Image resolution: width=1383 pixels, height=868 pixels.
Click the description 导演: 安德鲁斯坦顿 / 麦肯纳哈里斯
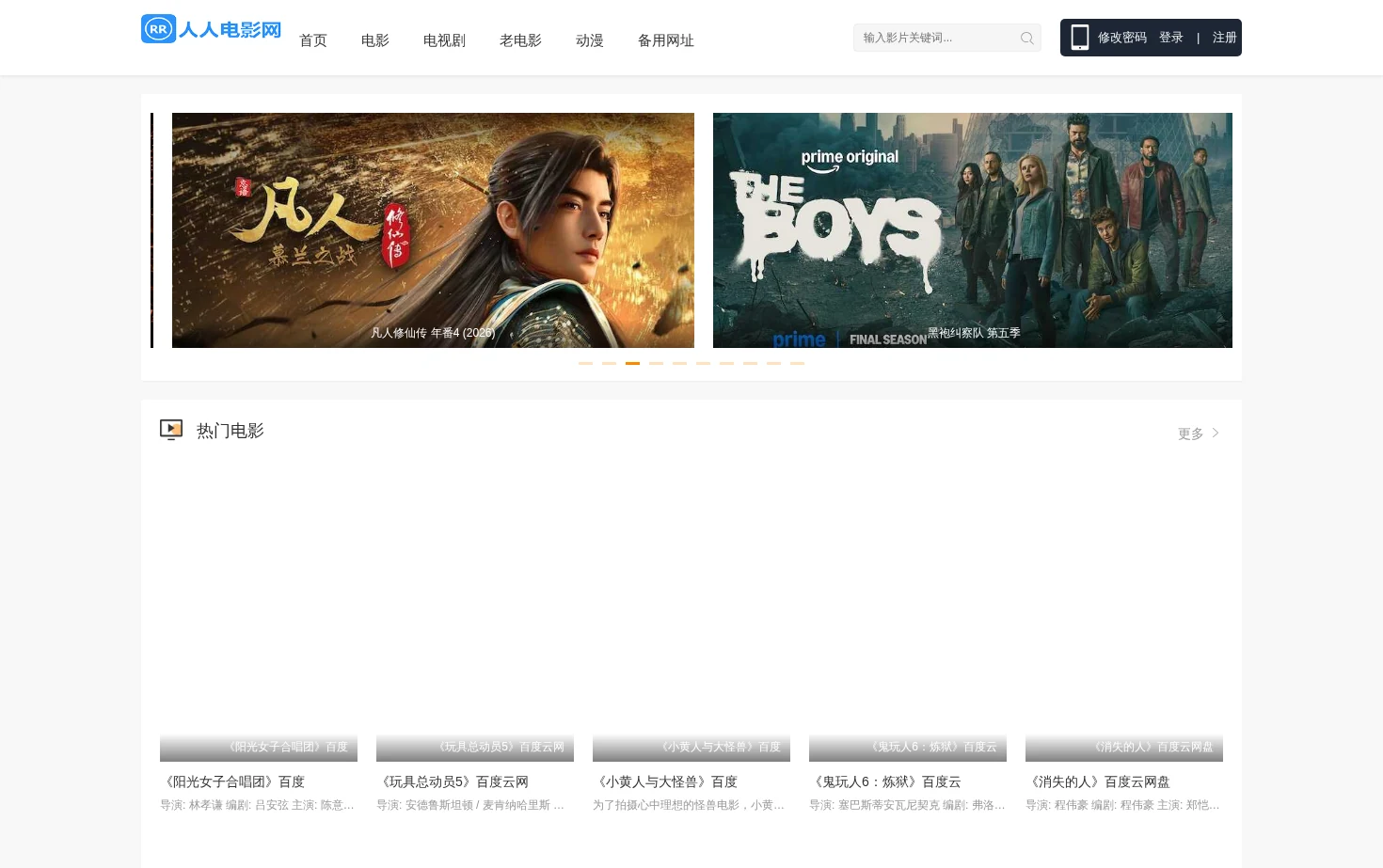point(470,805)
